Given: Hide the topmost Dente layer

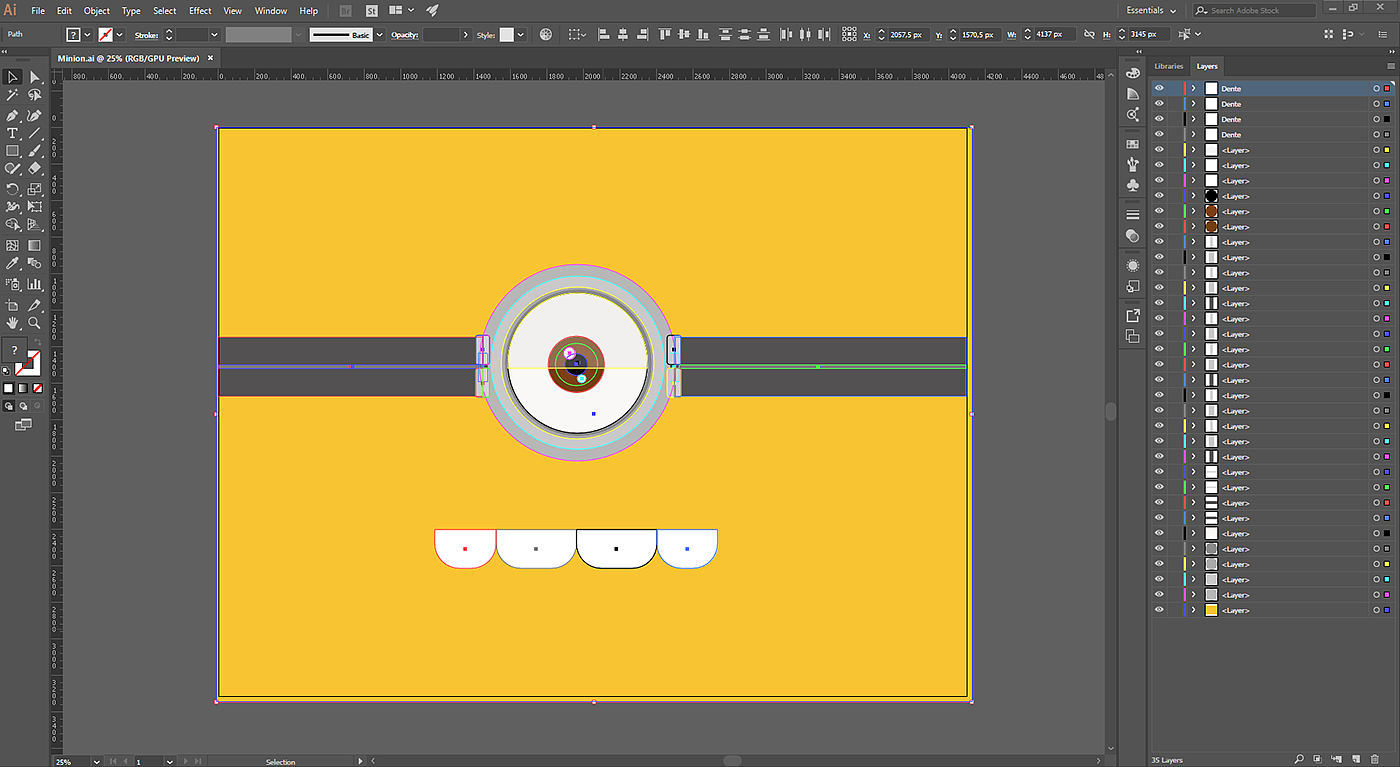Looking at the screenshot, I should [x=1159, y=88].
